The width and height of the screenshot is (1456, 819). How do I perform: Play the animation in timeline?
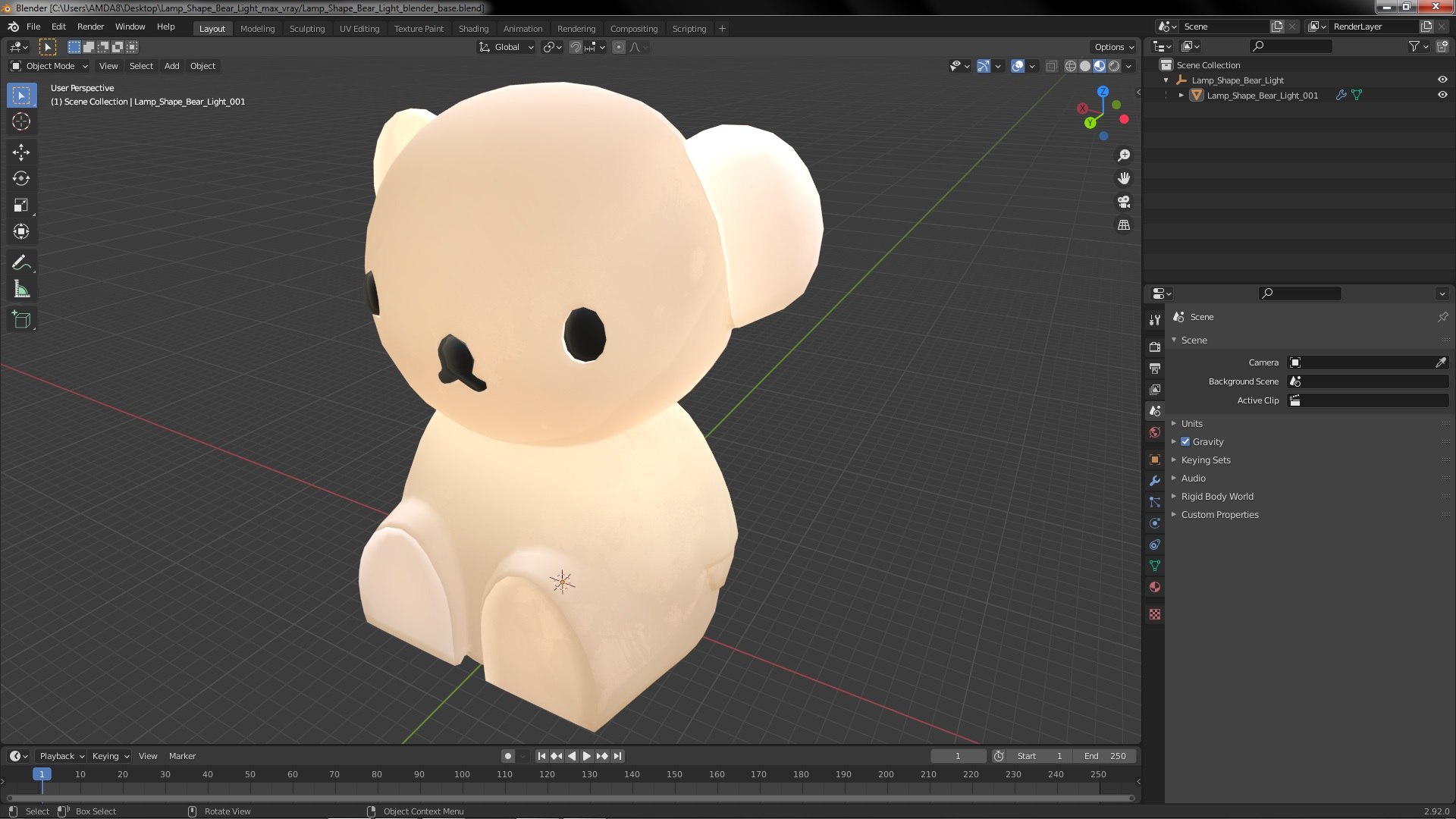coord(586,756)
